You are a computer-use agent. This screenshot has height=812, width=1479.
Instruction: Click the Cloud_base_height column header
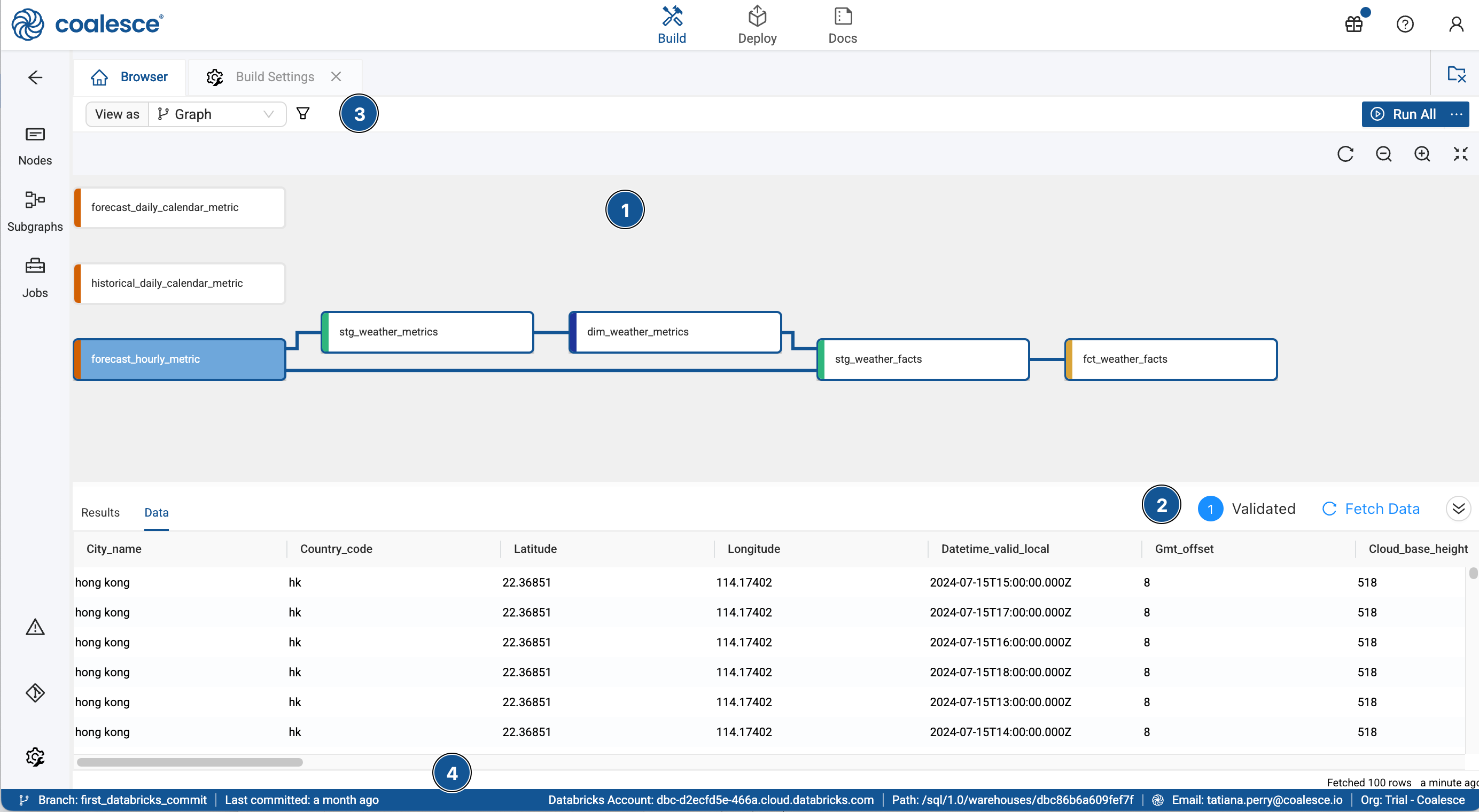1418,549
